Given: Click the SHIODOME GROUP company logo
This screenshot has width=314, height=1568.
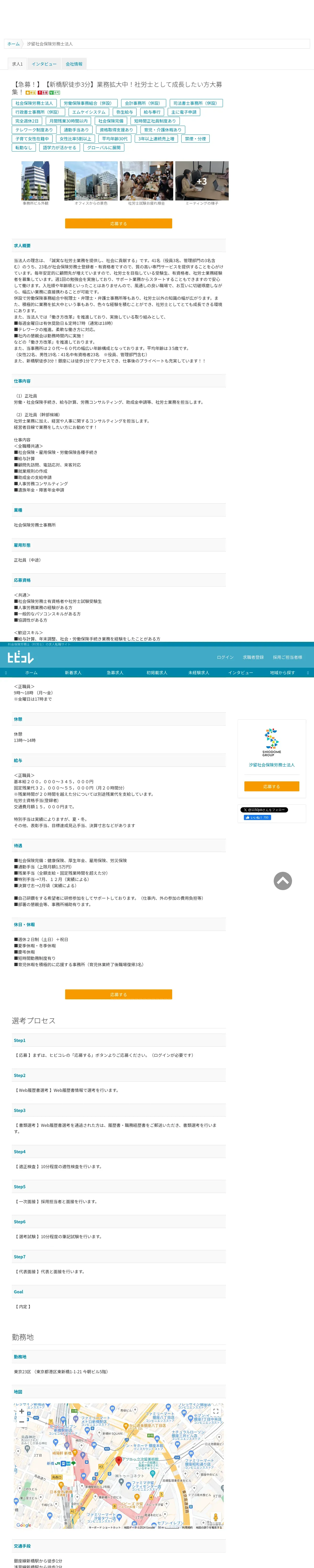Looking at the screenshot, I should [271, 741].
